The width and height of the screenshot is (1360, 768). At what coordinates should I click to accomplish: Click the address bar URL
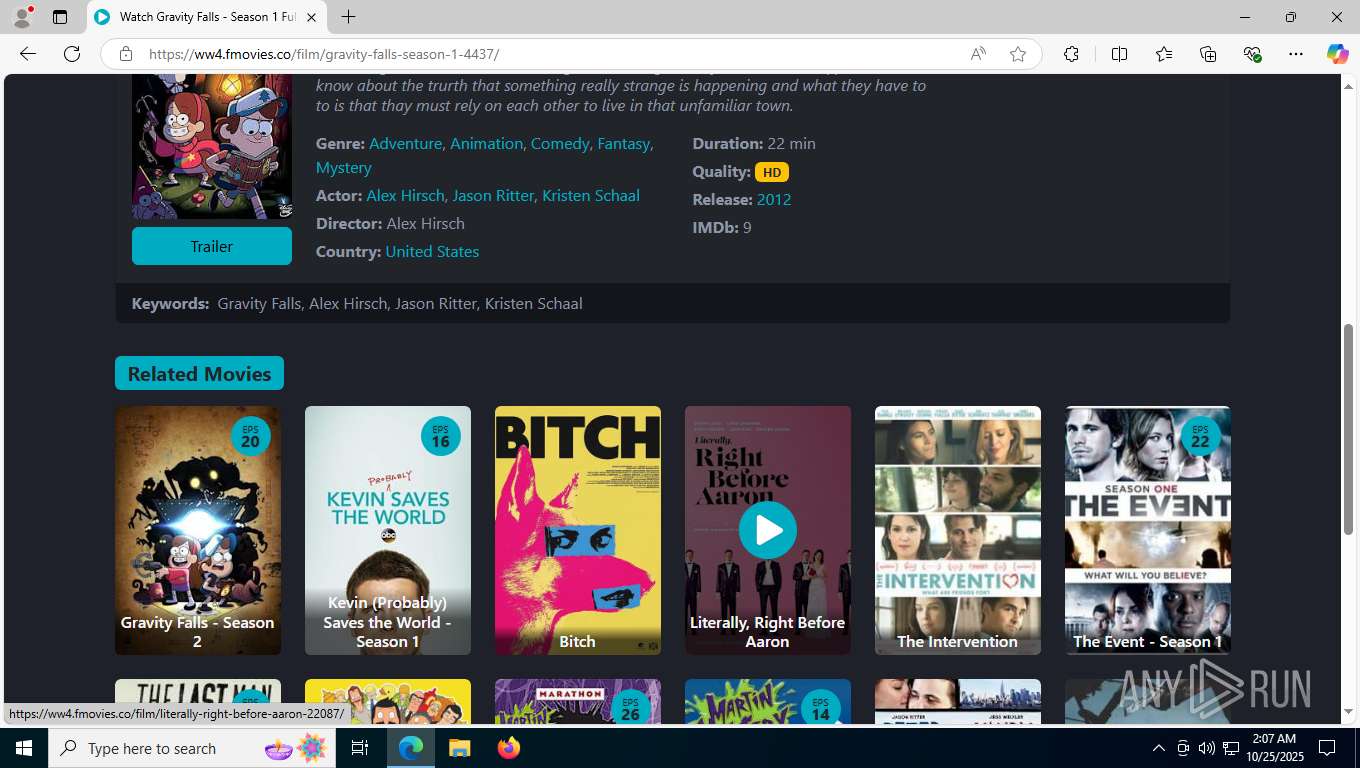click(x=324, y=54)
